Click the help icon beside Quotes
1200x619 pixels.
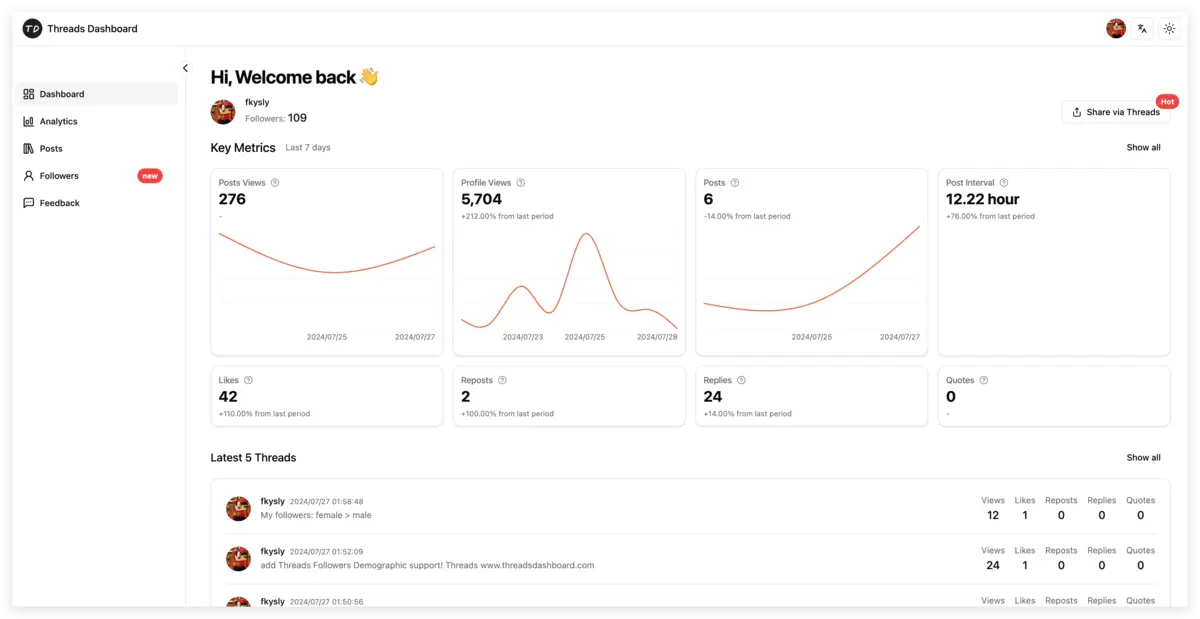click(x=984, y=380)
